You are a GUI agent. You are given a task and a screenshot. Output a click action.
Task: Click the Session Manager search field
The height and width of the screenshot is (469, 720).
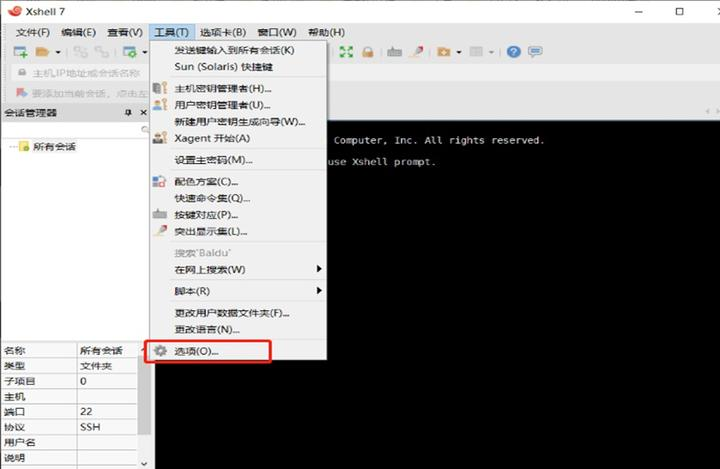tap(74, 130)
